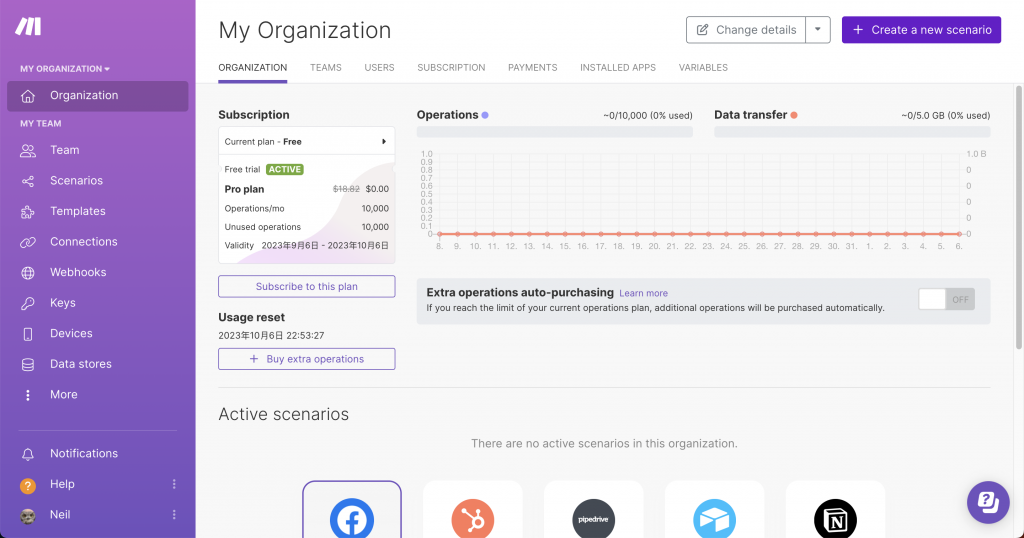1024x538 pixels.
Task: Open the chat support bubble icon
Action: [988, 502]
